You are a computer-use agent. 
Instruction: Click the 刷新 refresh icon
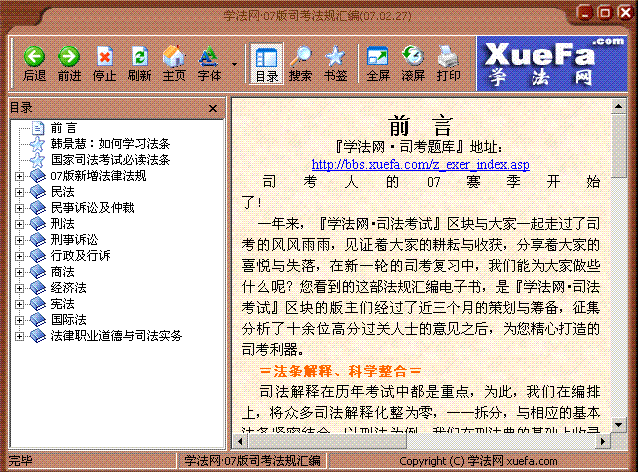click(x=139, y=56)
